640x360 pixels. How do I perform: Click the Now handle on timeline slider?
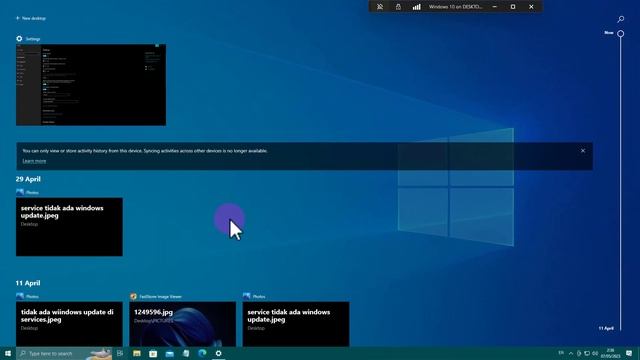click(x=620, y=33)
